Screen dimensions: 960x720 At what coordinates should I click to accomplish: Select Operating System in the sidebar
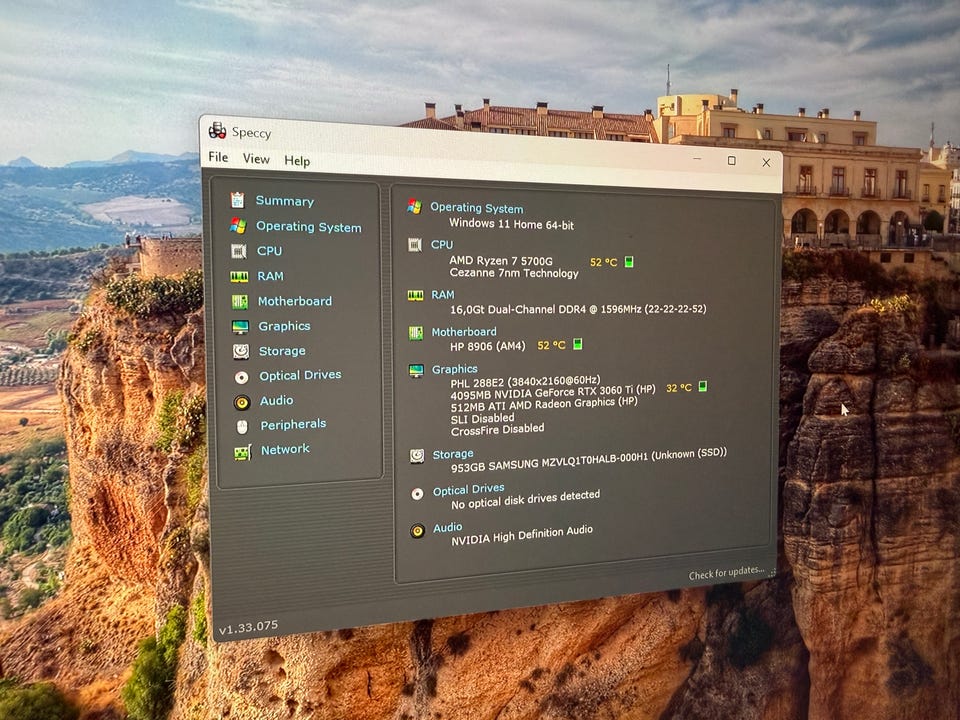pyautogui.click(x=309, y=227)
